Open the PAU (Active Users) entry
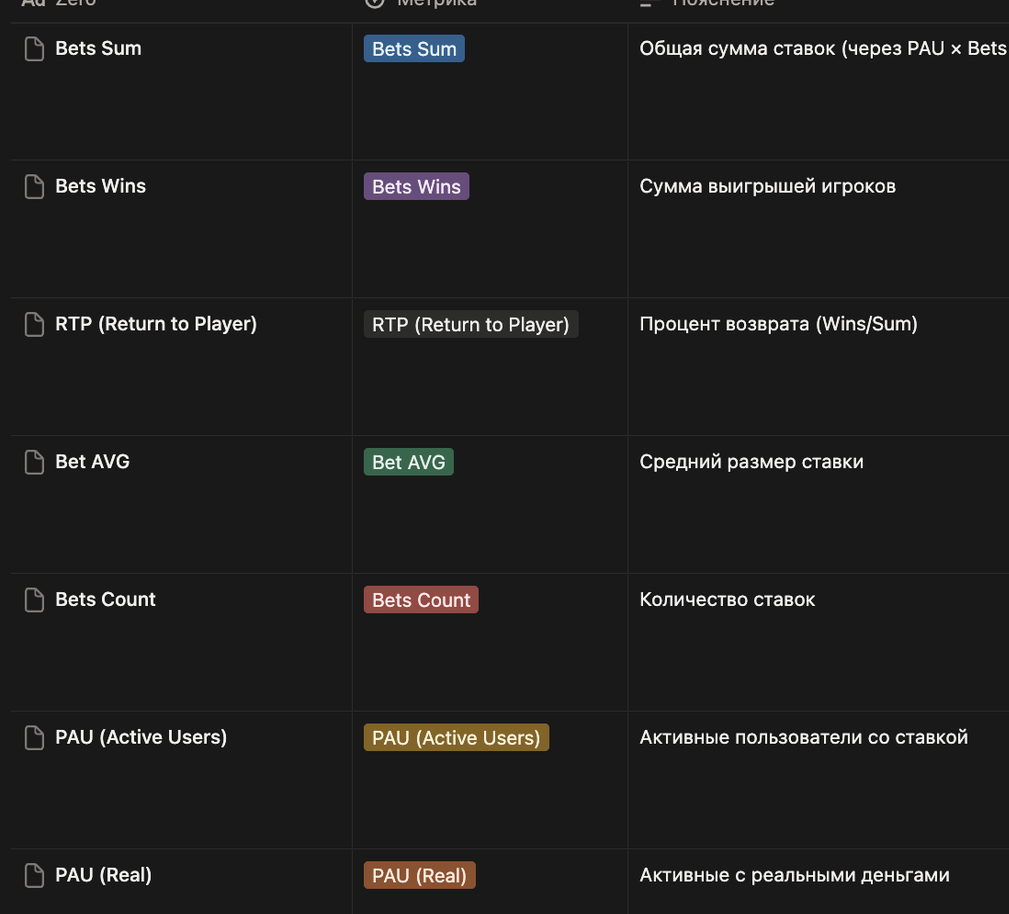This screenshot has height=914, width=1009. (x=141, y=737)
